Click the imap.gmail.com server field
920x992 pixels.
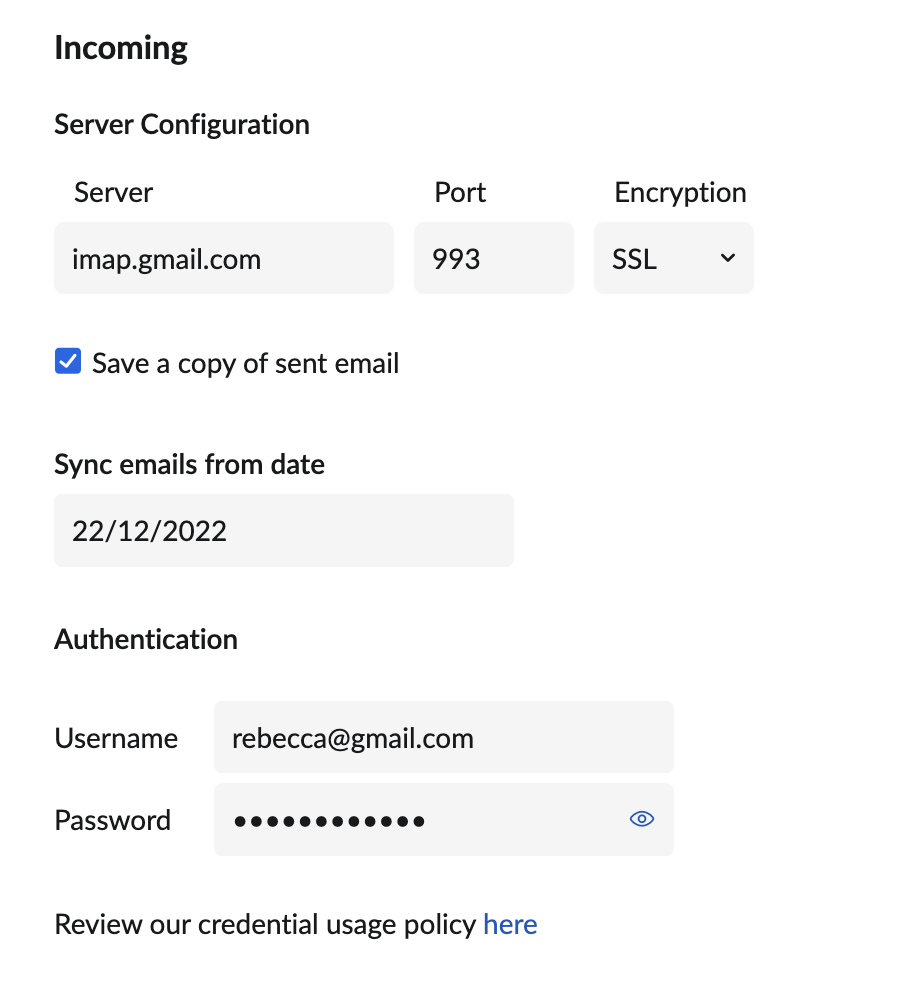pos(223,259)
